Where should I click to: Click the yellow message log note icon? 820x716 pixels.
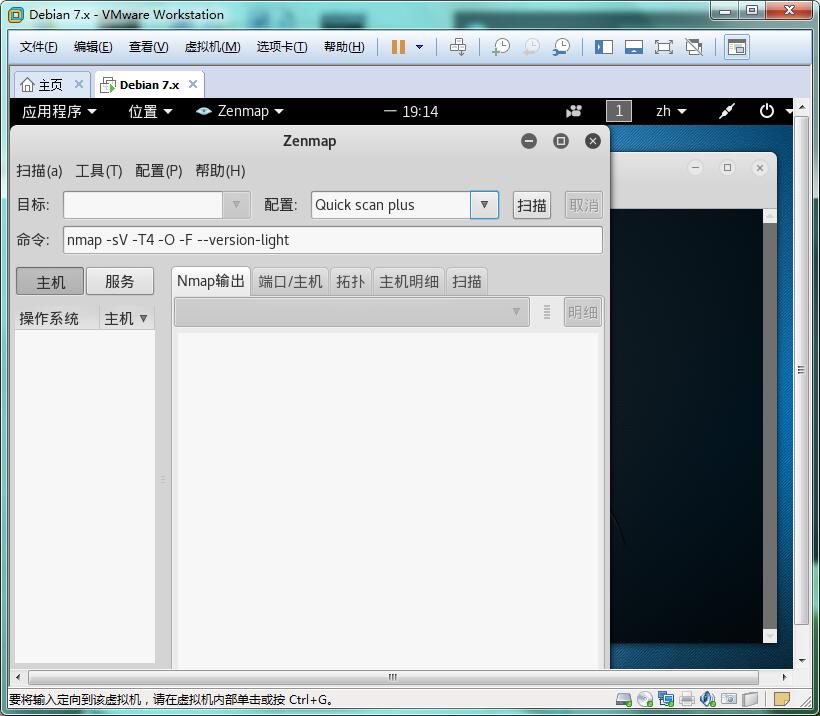pos(782,699)
